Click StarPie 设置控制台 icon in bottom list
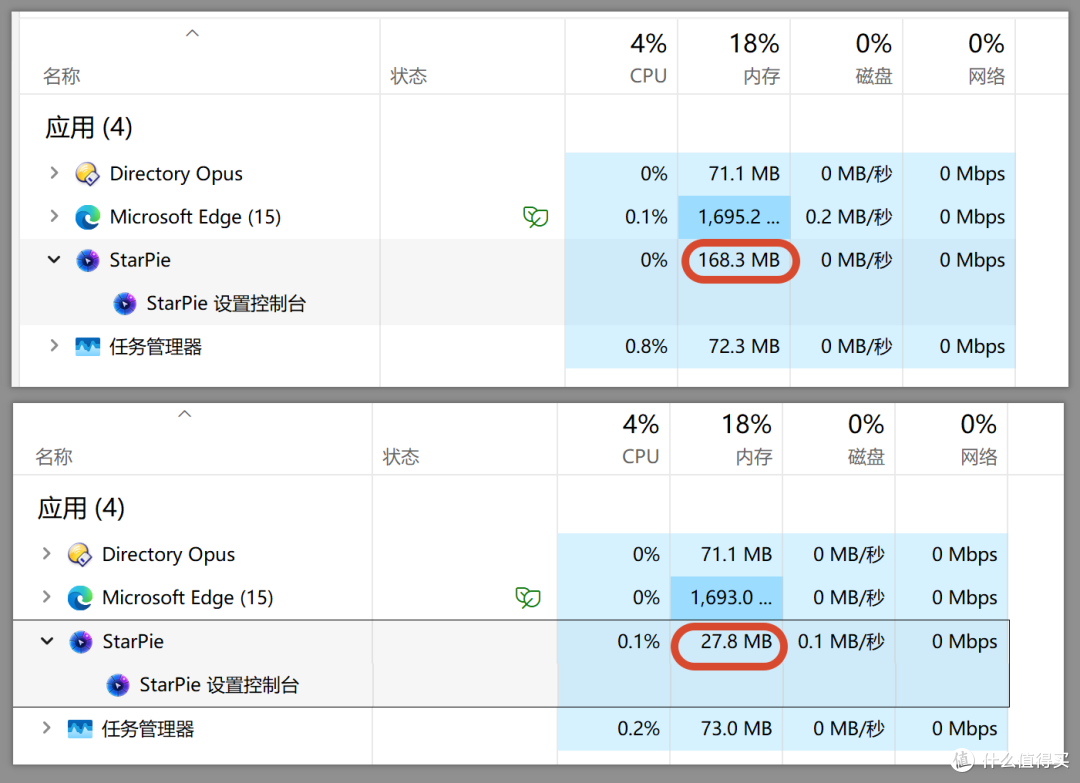Viewport: 1080px width, 783px height. point(118,685)
